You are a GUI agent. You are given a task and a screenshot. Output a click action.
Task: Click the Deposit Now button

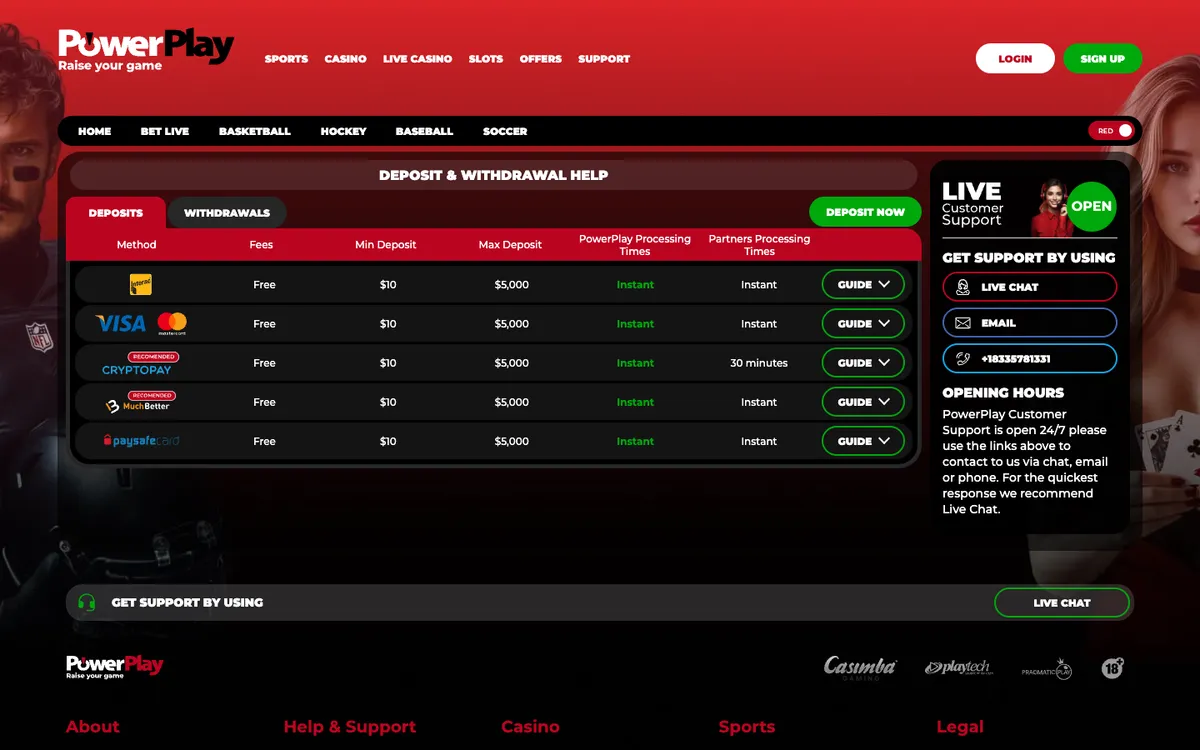point(865,212)
